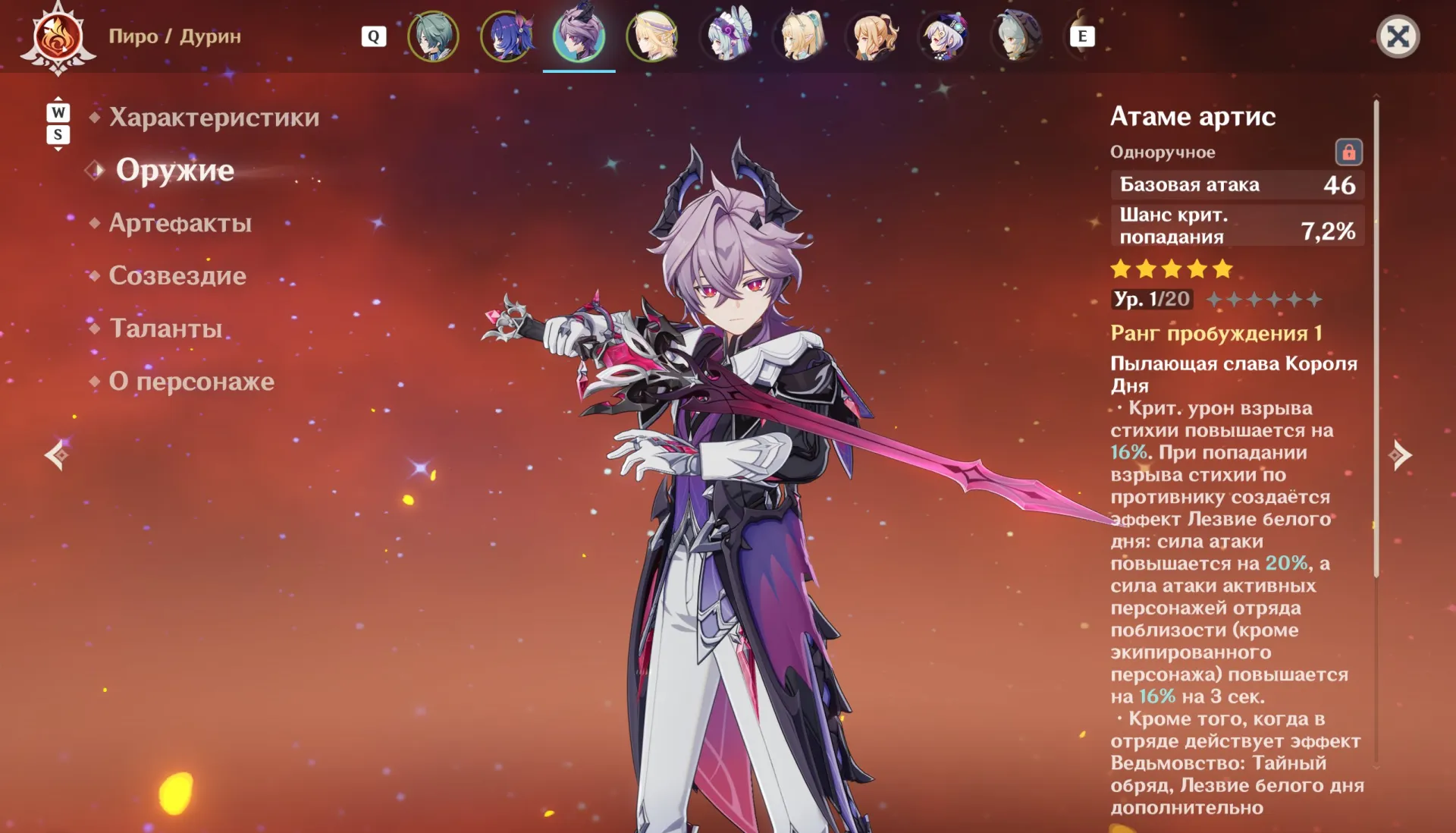
Task: Click the Q previous character key hint
Action: [x=374, y=36]
